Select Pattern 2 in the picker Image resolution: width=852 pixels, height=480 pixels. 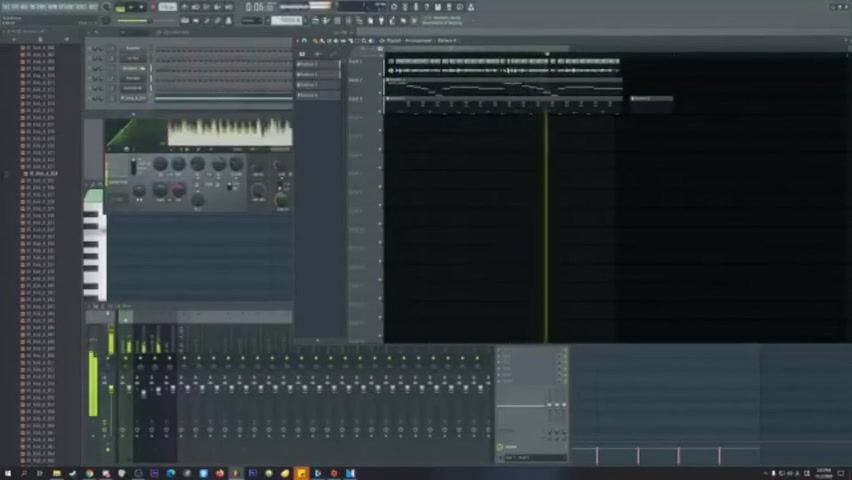(x=318, y=74)
